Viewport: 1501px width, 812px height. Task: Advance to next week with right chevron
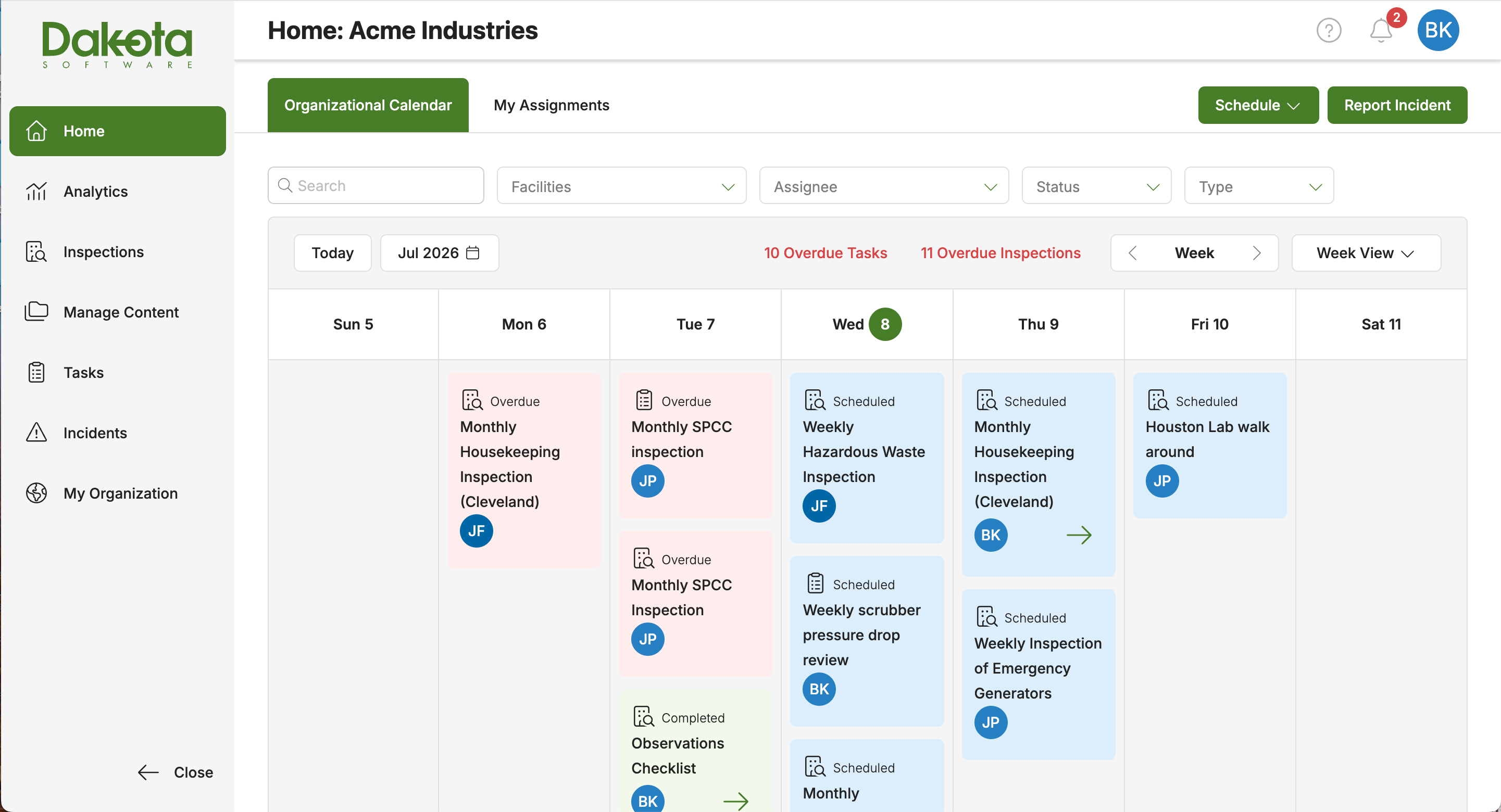(x=1257, y=253)
